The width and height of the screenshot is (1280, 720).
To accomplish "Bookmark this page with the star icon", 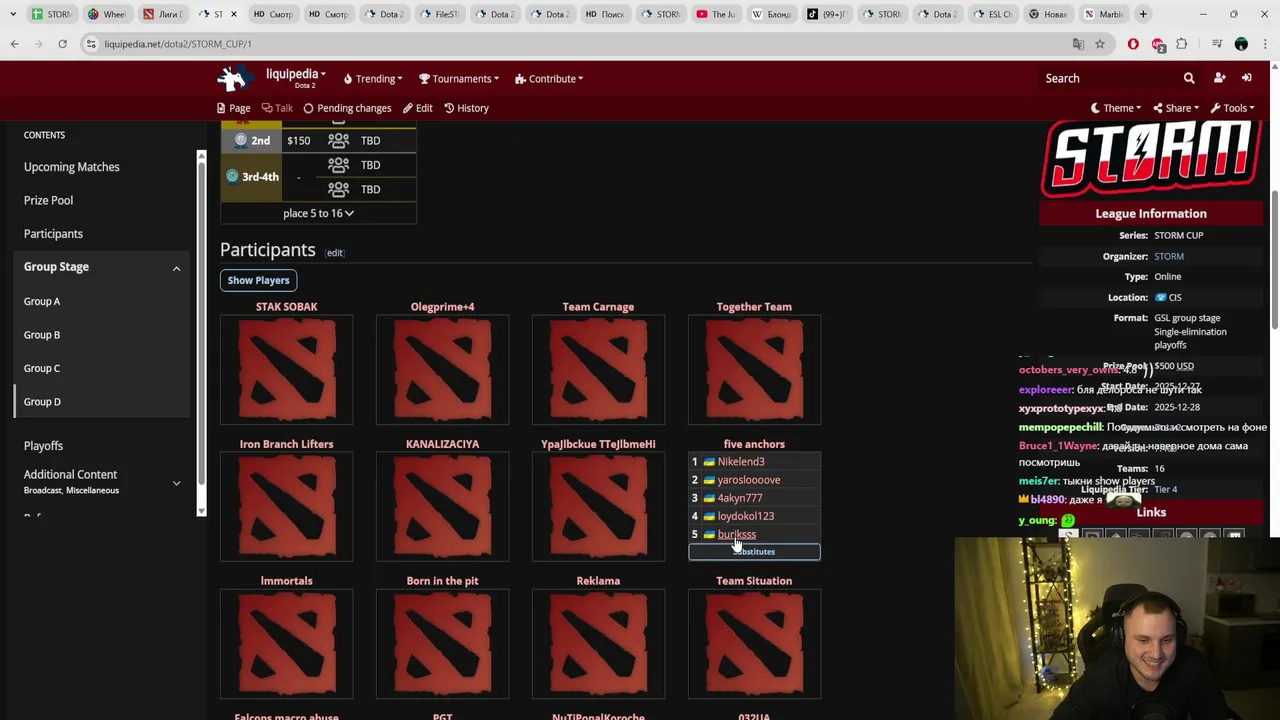I will tap(1100, 44).
